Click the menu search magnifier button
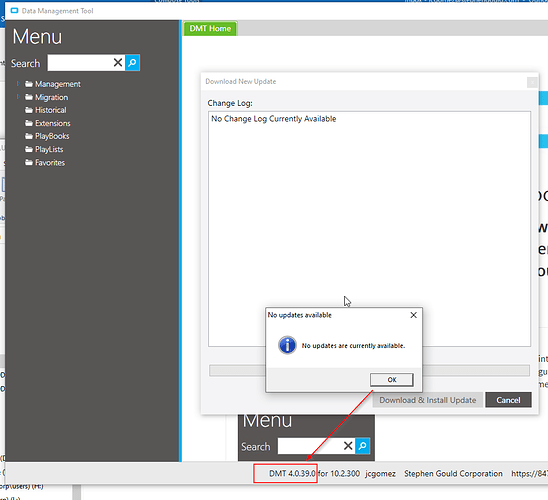 [132, 63]
